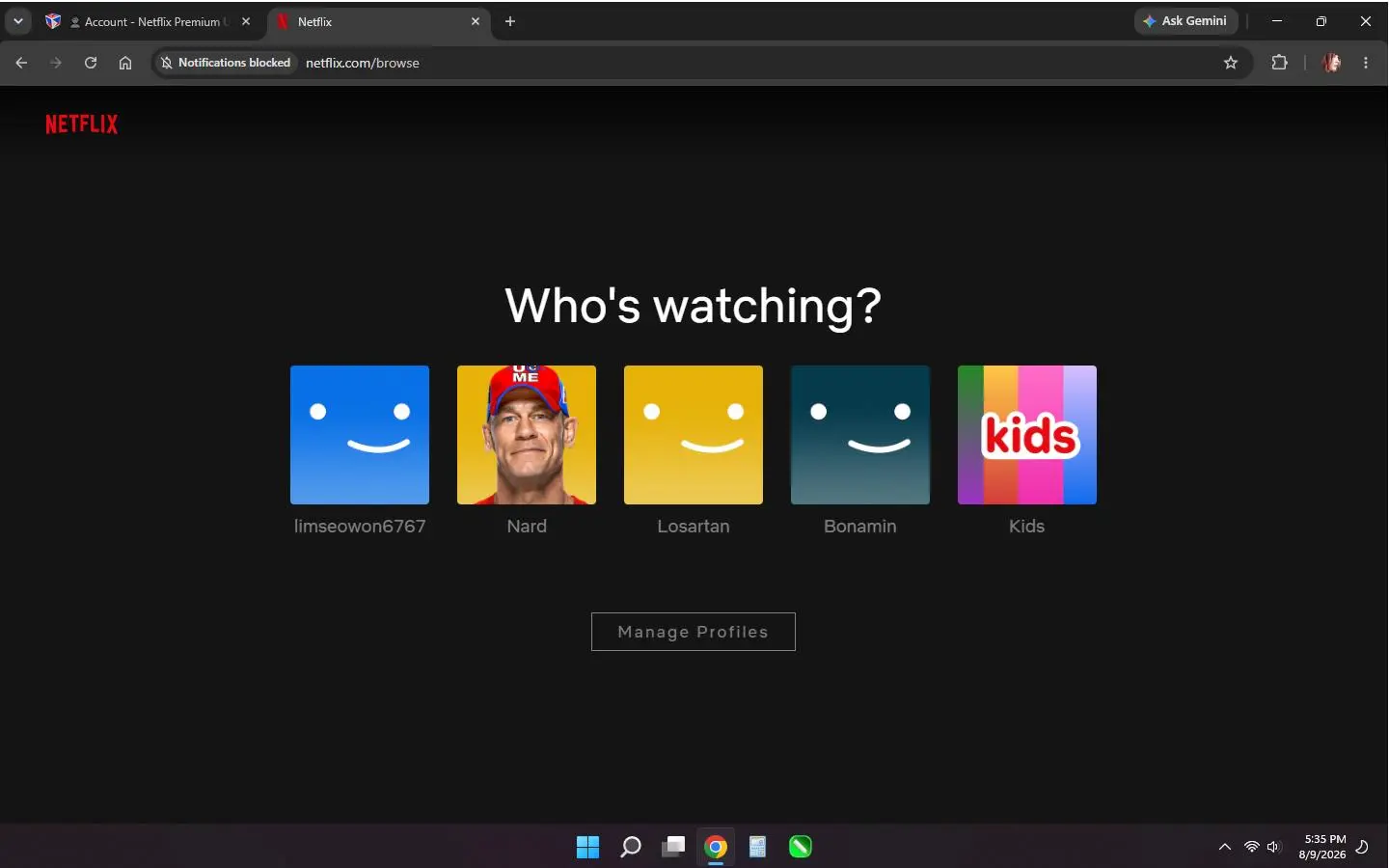Open the volume speaker control

click(1273, 847)
